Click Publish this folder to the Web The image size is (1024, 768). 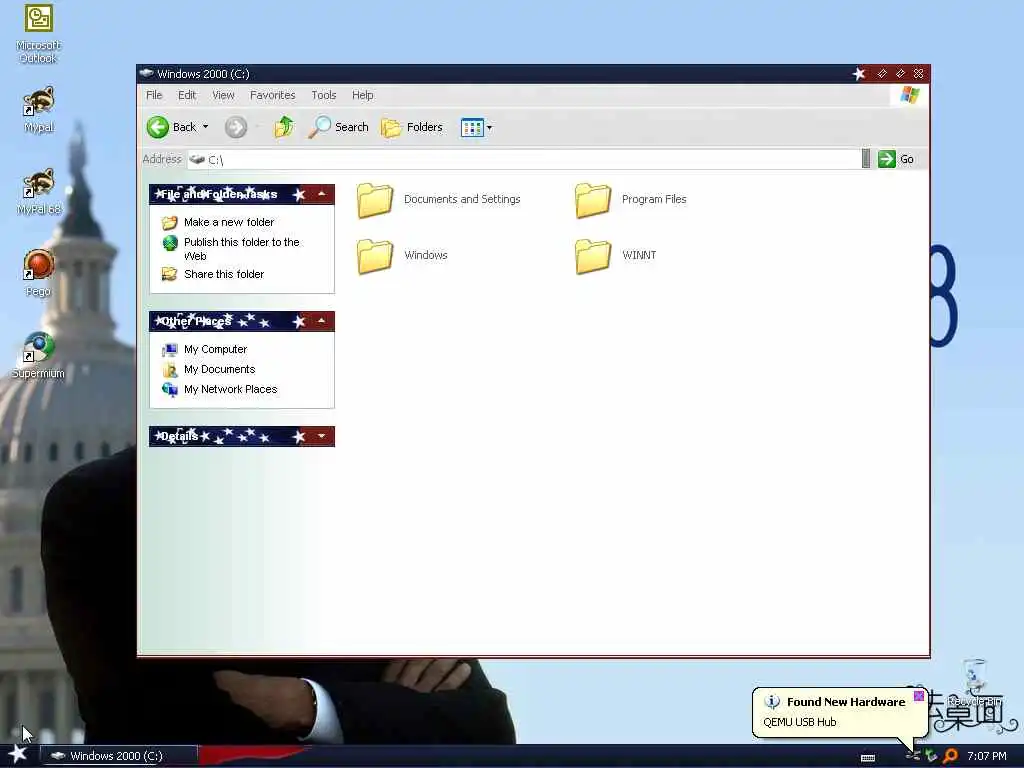click(242, 248)
